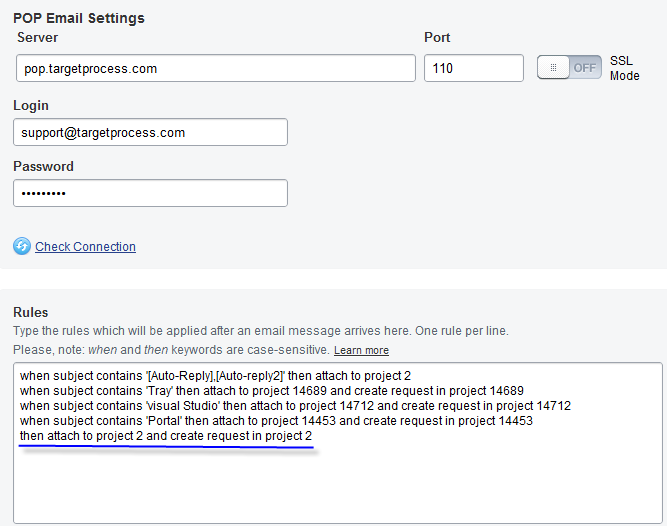Click the Login field label
Screen dimensions: 667x526
31,105
